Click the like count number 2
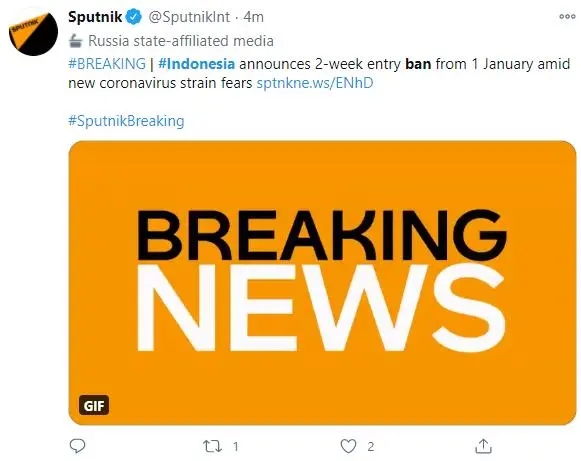581x461 pixels. (x=371, y=447)
